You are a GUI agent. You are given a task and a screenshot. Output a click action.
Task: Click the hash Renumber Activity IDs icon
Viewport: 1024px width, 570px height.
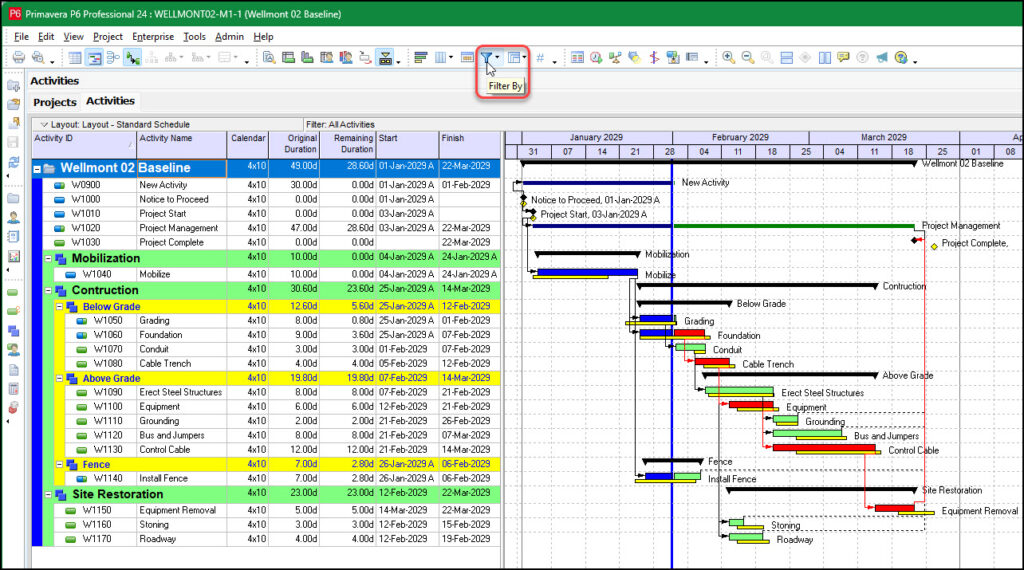point(540,58)
